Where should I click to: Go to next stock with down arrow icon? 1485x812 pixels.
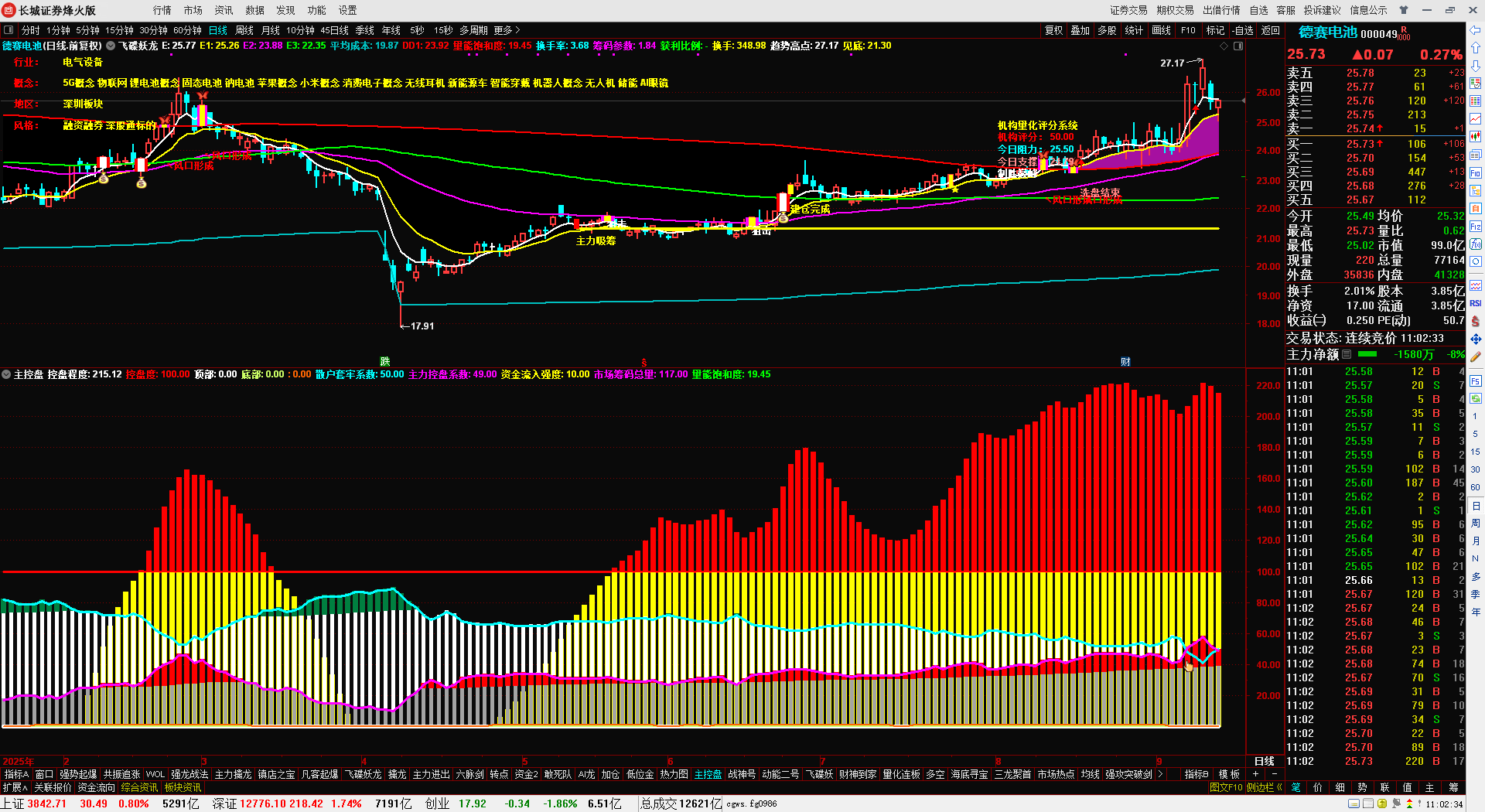click(x=1476, y=65)
